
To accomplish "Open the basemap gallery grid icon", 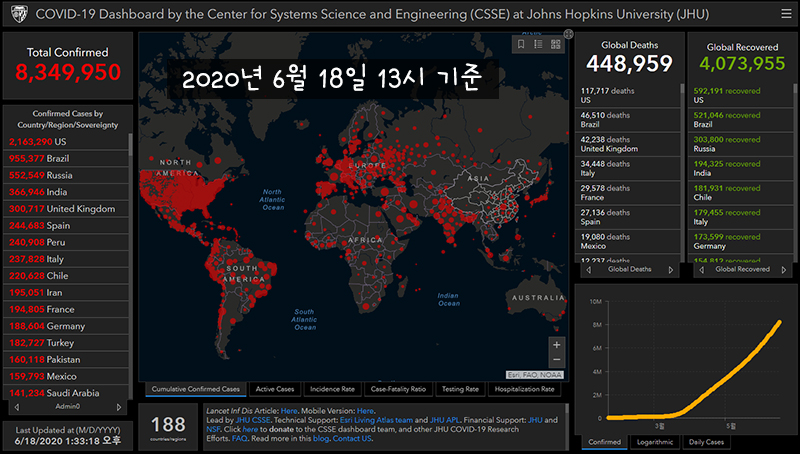I will pos(556,44).
